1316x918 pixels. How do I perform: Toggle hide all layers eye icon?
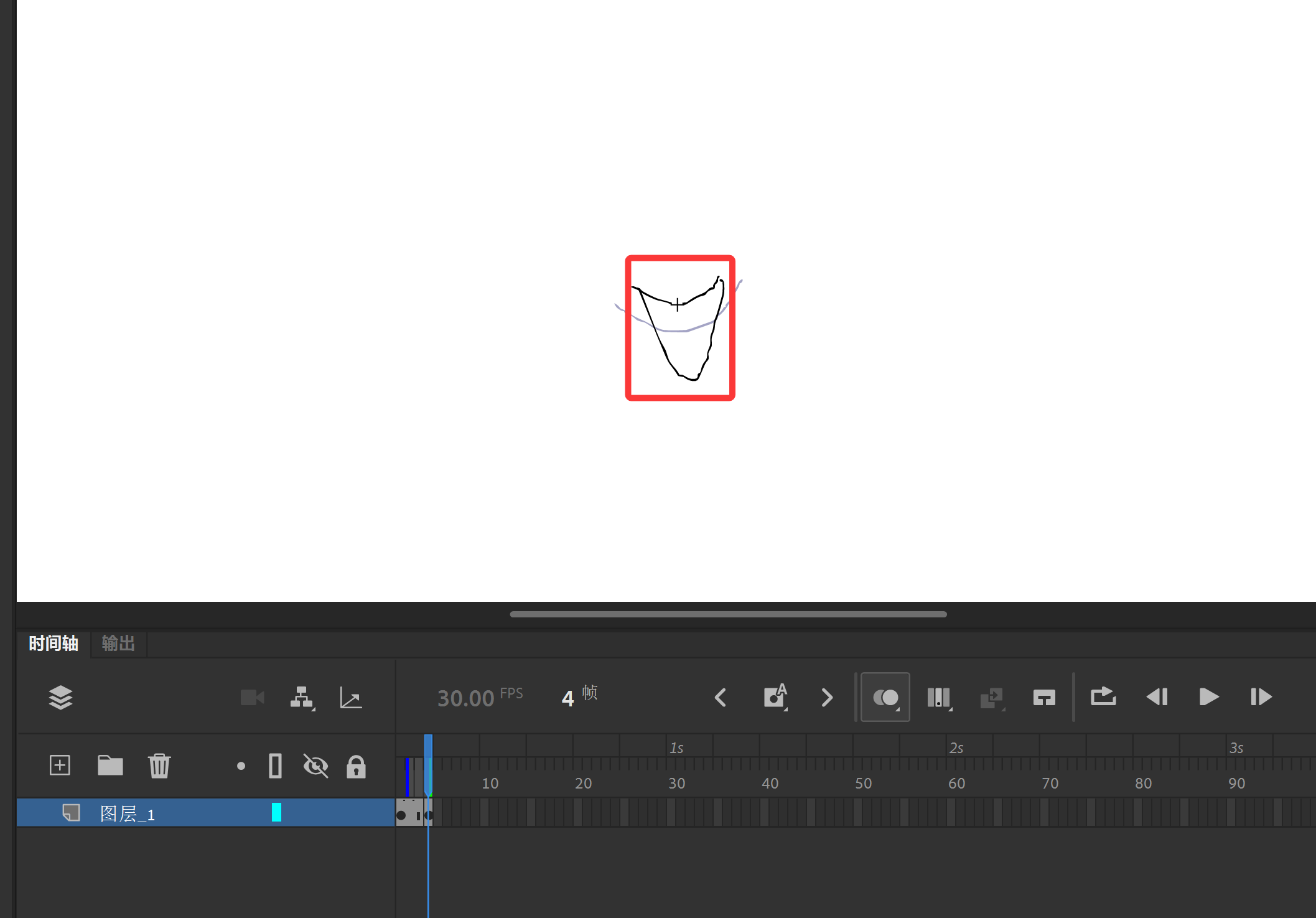pos(315,766)
